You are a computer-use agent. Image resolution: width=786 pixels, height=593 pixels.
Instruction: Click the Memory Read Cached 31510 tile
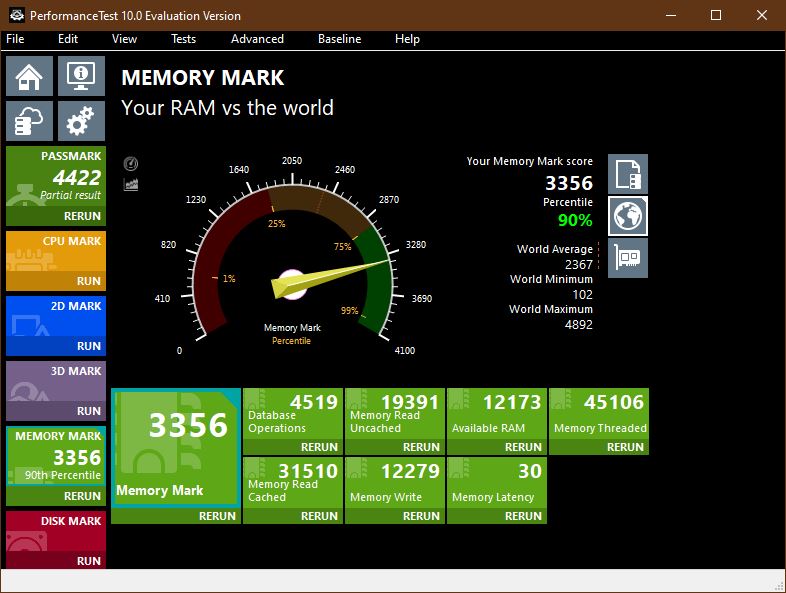[x=293, y=482]
